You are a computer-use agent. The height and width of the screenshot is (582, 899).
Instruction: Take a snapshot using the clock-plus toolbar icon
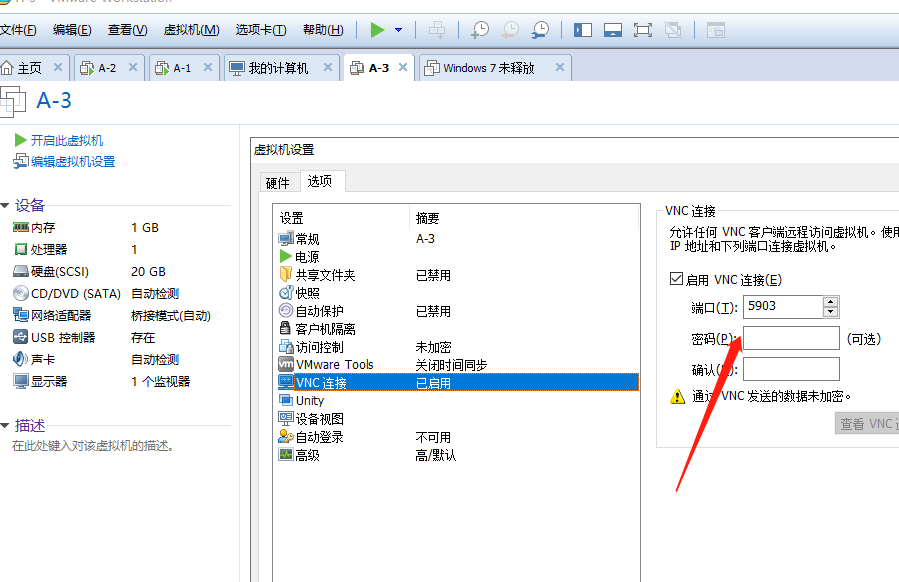point(480,30)
